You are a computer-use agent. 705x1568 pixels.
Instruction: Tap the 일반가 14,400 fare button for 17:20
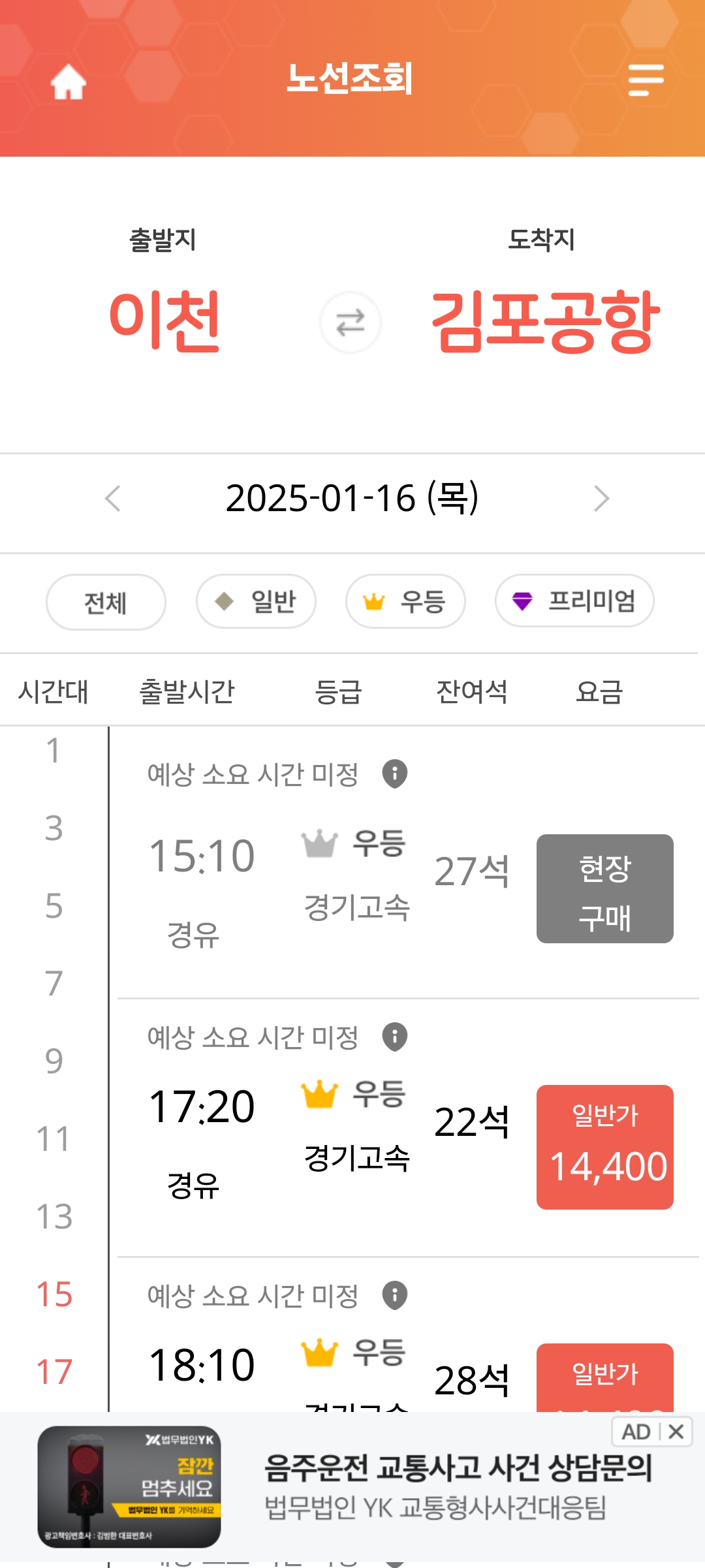[x=605, y=1147]
